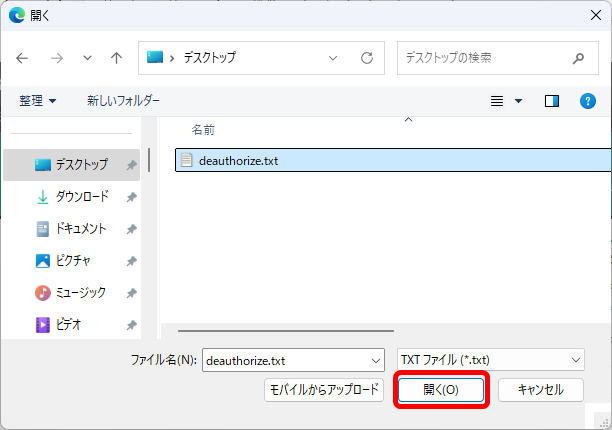Select the deauthorize.txt file

[x=238, y=160]
